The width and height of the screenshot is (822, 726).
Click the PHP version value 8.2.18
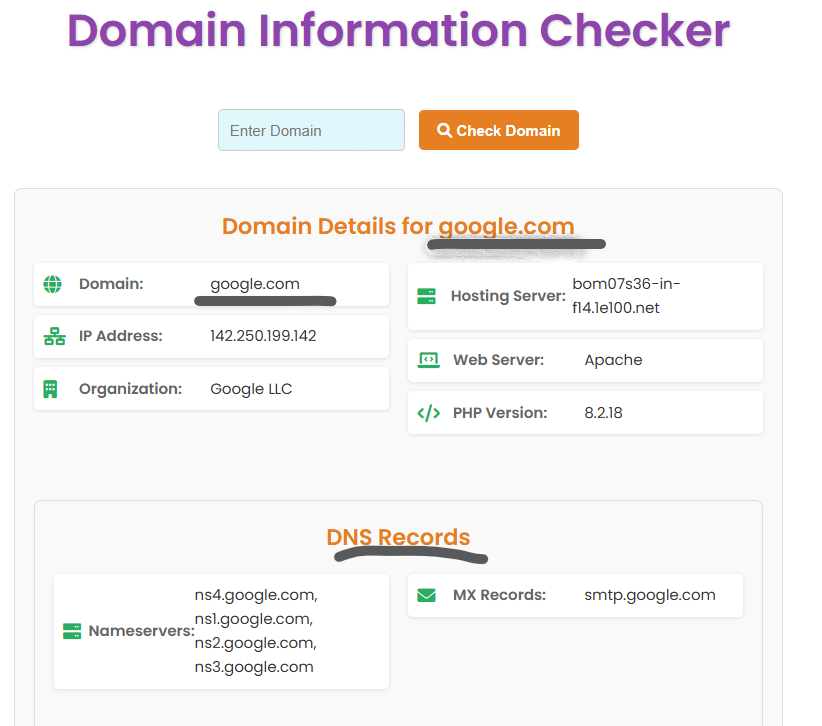point(603,413)
